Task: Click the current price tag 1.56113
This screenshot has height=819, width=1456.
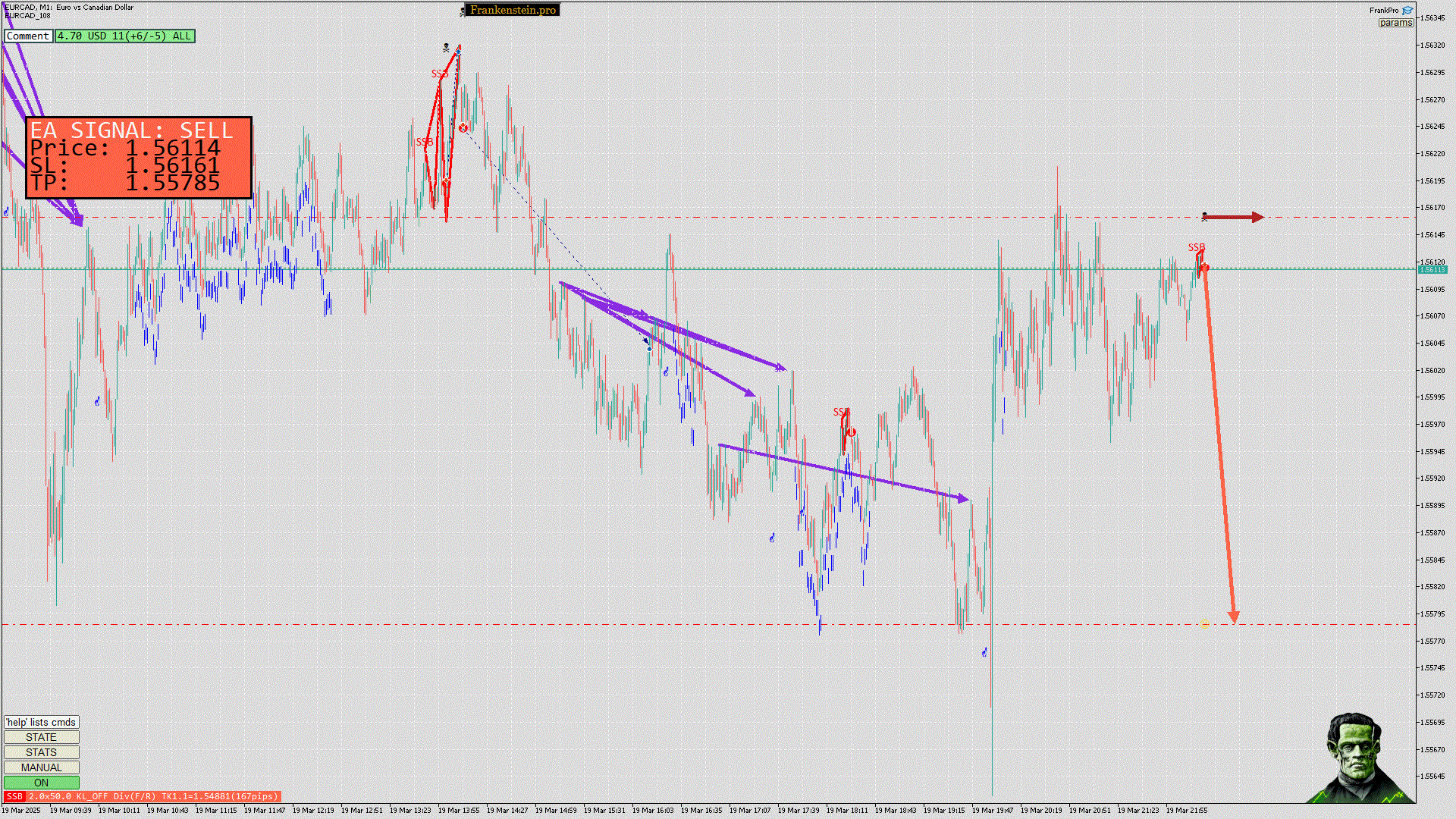Action: tap(1432, 270)
